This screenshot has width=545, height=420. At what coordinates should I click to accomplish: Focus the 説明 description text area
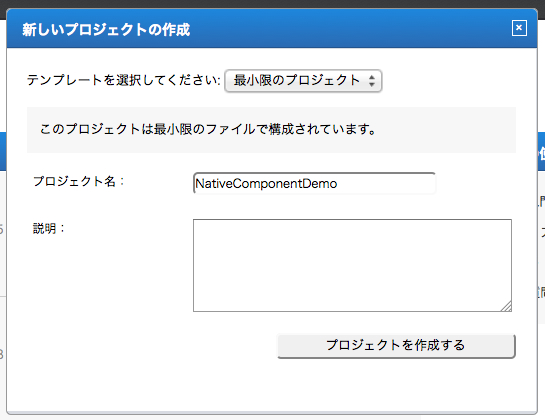point(352,265)
